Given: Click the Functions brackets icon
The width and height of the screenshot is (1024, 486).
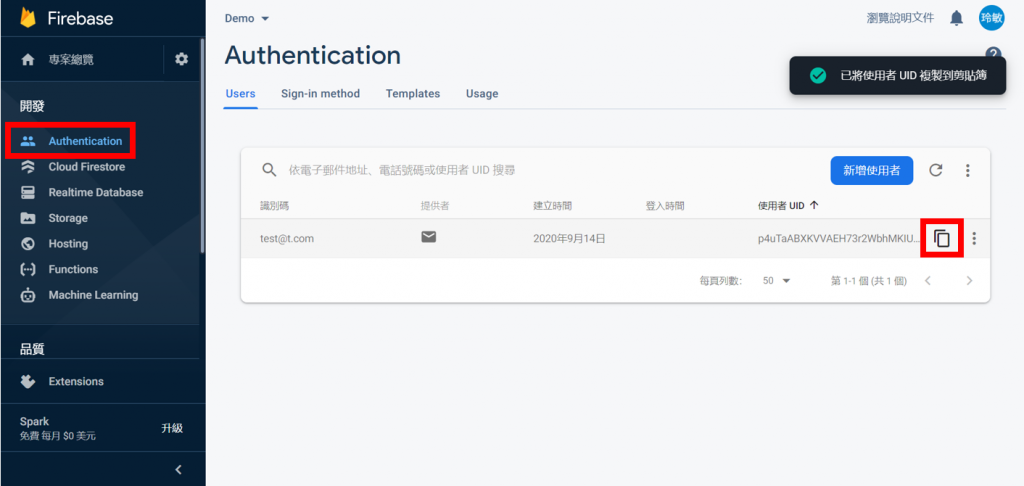Looking at the screenshot, I should [27, 269].
